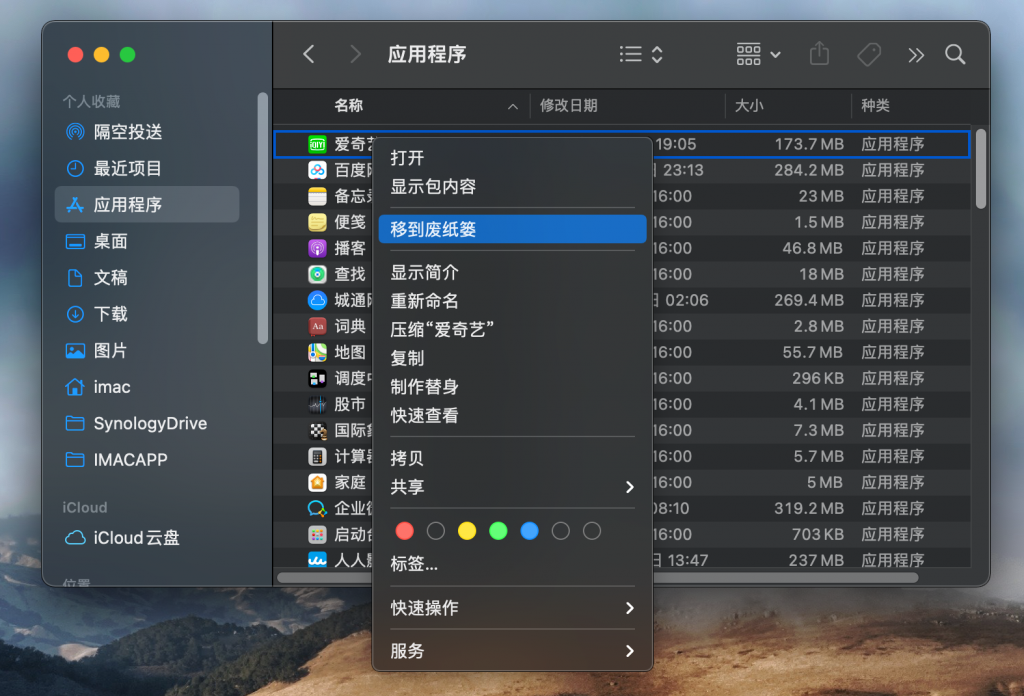1024x696 pixels.
Task: Toggle sort direction arrow in 名称 header
Action: click(513, 106)
